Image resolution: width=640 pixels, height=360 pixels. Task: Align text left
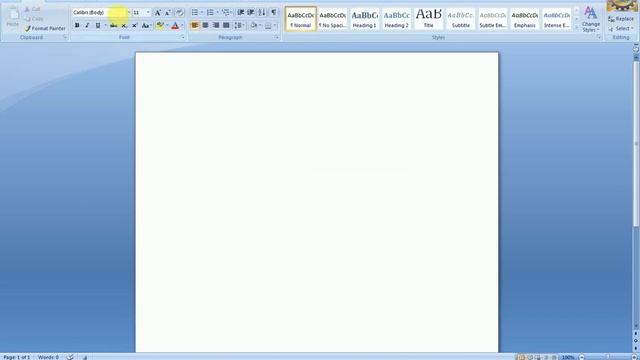[195, 25]
